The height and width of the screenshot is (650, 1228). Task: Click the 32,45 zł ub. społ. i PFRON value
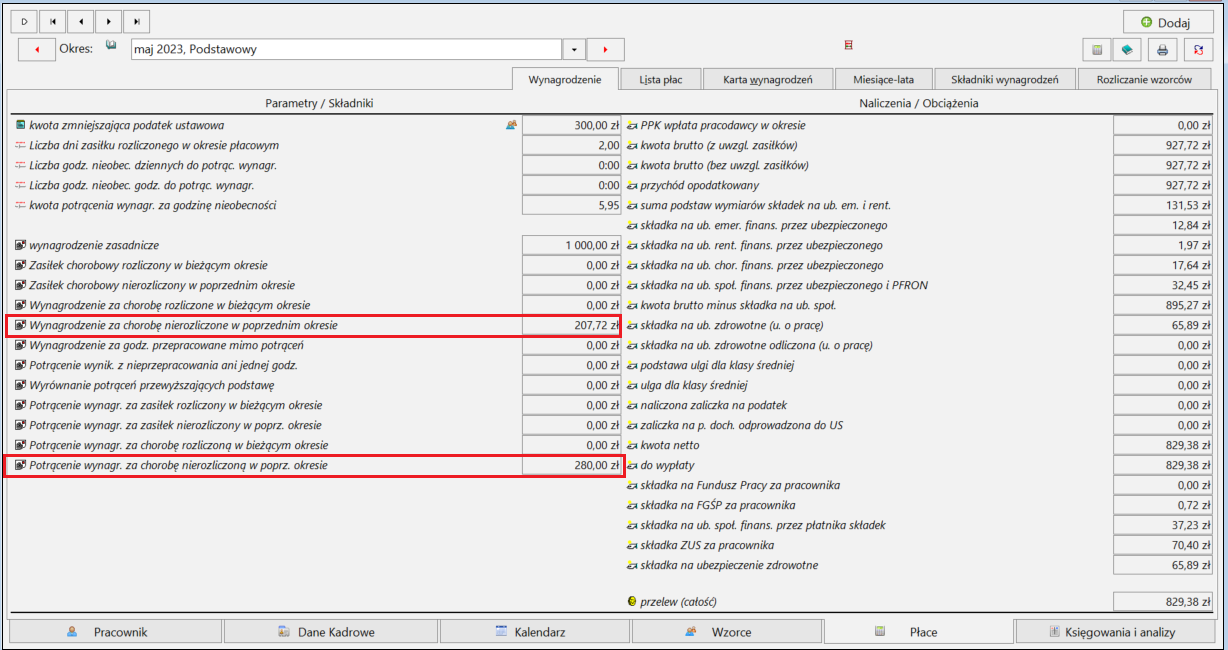click(1163, 285)
